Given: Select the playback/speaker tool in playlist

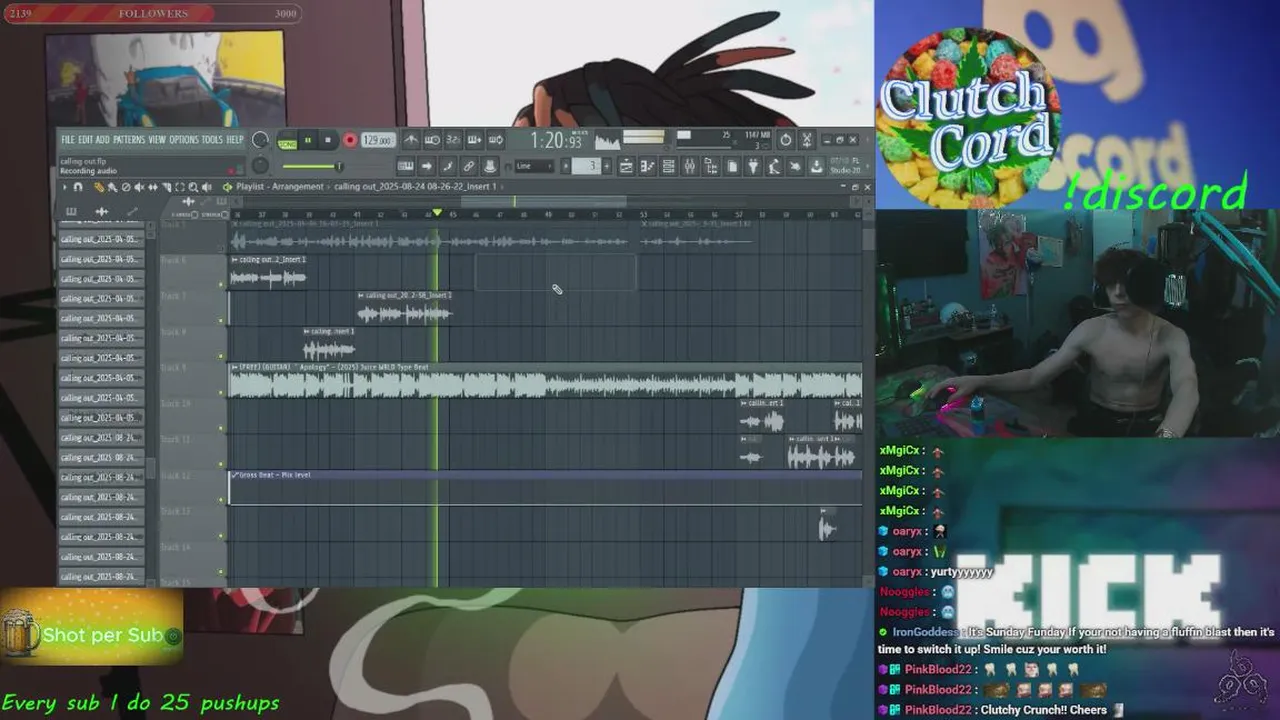Looking at the screenshot, I should point(206,187).
